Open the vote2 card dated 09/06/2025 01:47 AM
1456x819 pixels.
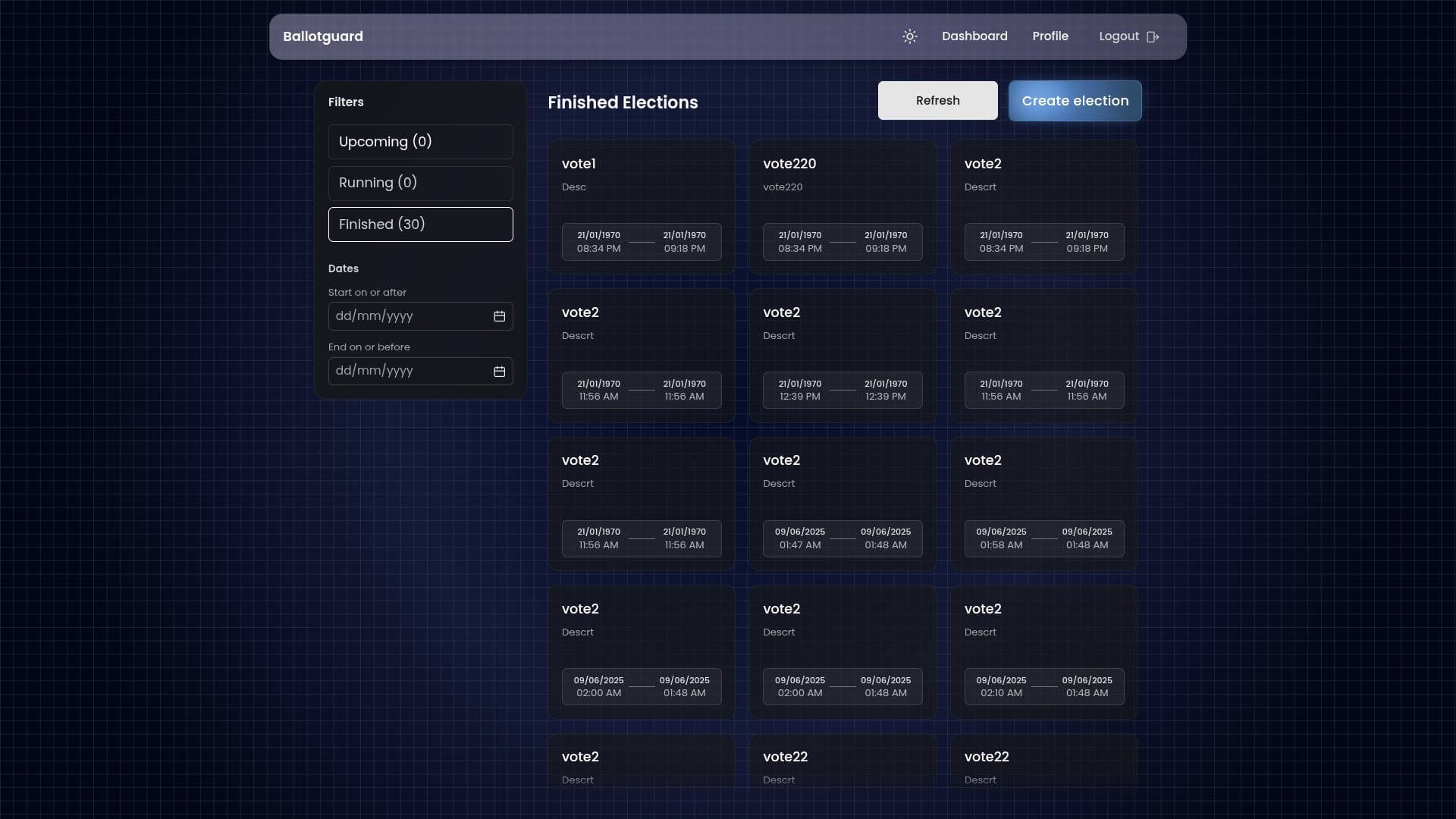[843, 501]
